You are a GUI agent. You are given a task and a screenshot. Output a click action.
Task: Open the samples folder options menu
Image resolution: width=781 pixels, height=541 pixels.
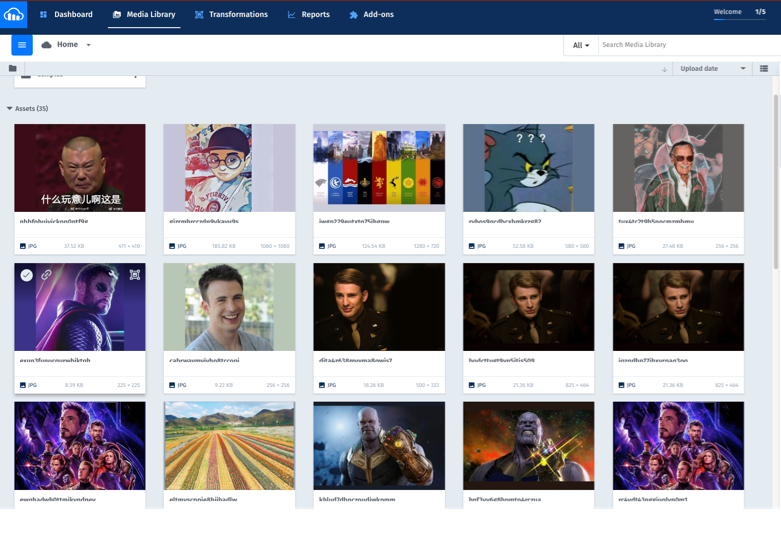click(135, 76)
